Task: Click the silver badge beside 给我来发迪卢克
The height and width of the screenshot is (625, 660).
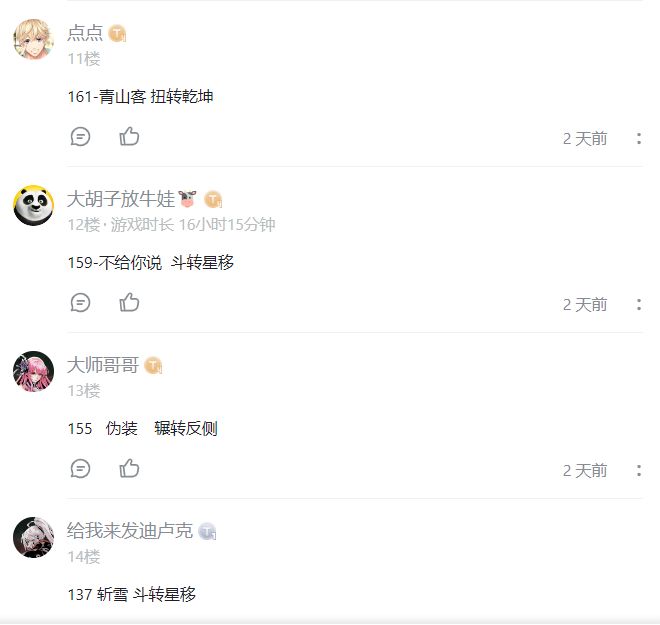Action: (x=207, y=532)
